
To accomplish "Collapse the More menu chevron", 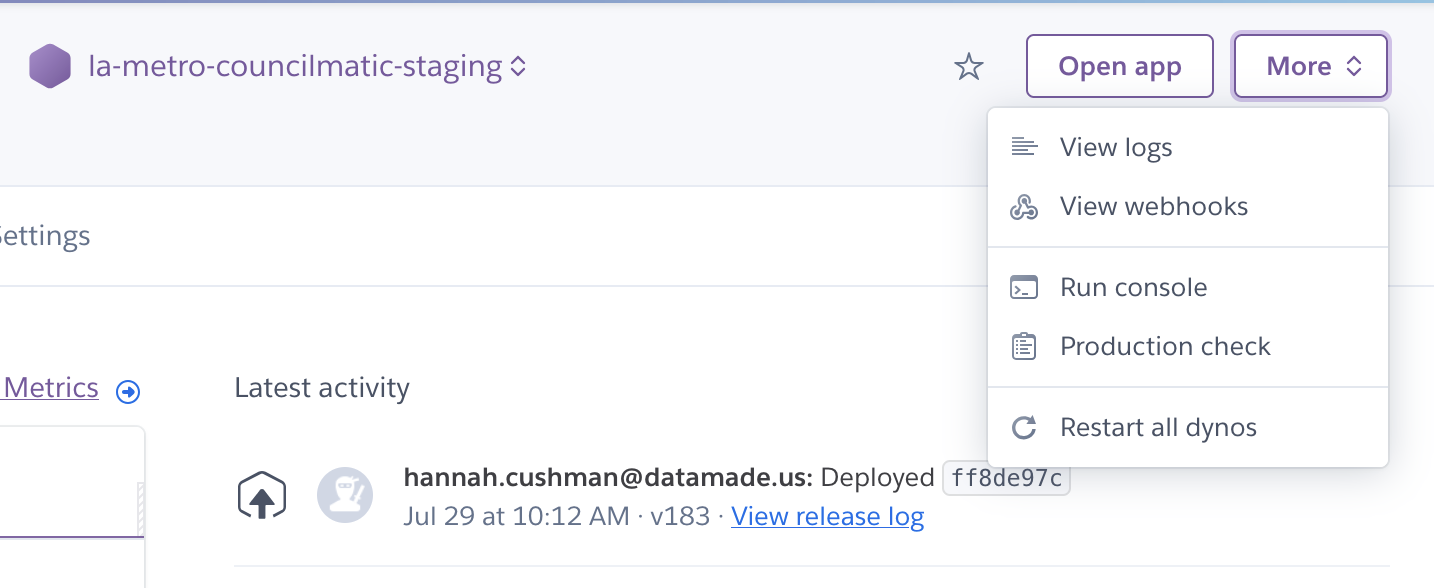I will [x=1355, y=66].
